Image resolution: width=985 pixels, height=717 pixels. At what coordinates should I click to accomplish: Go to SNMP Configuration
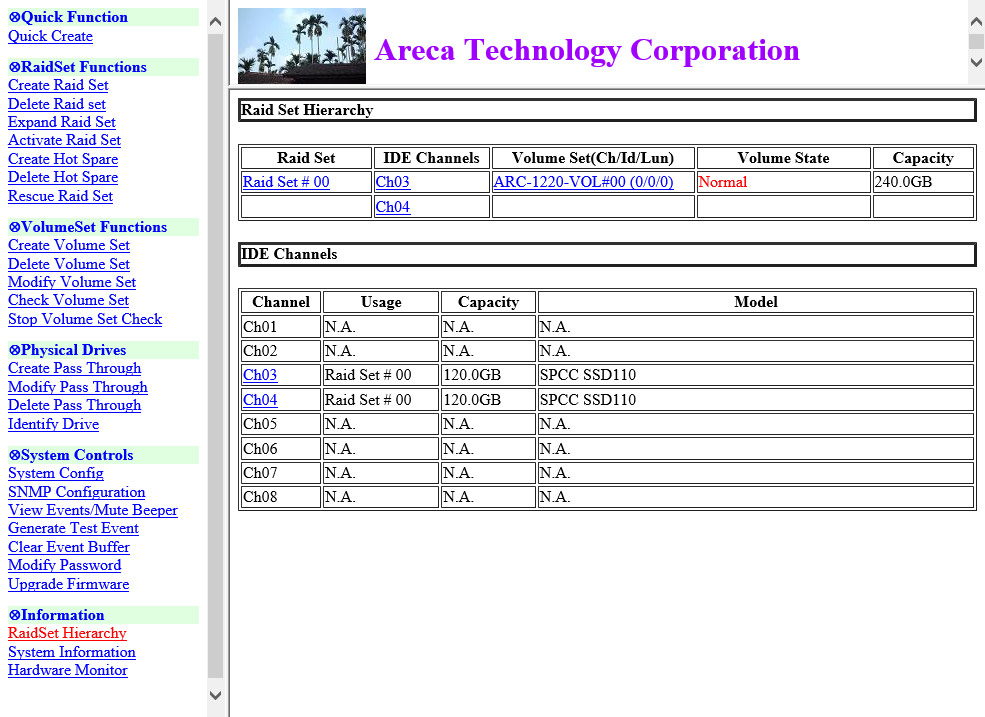point(76,493)
